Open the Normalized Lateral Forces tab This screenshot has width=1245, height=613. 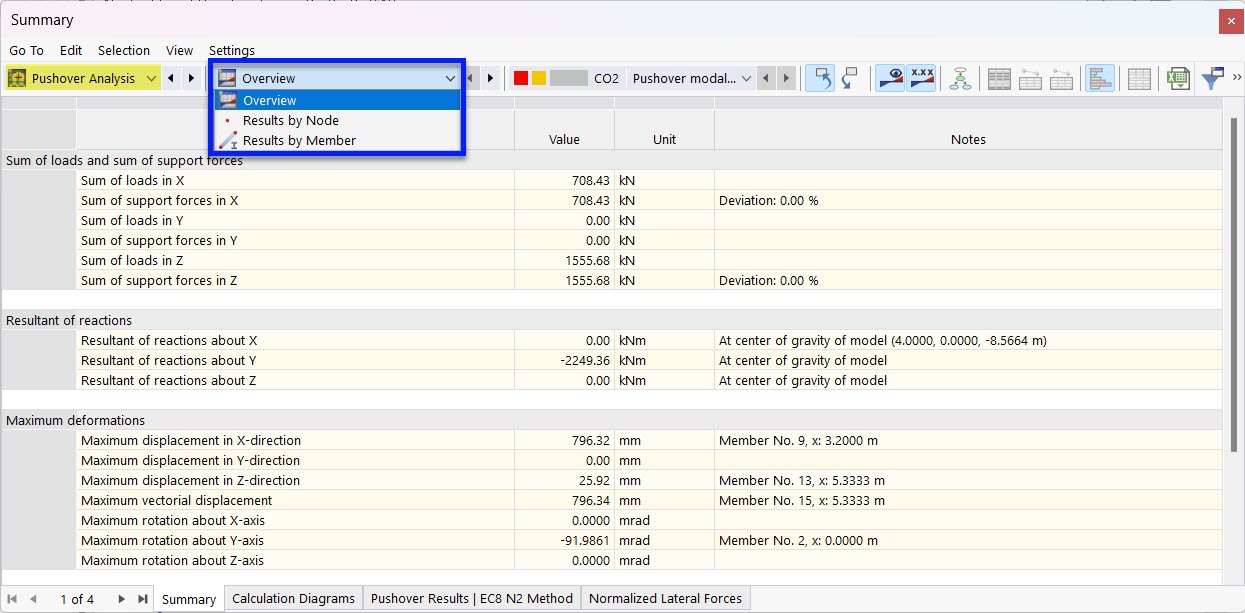click(665, 598)
